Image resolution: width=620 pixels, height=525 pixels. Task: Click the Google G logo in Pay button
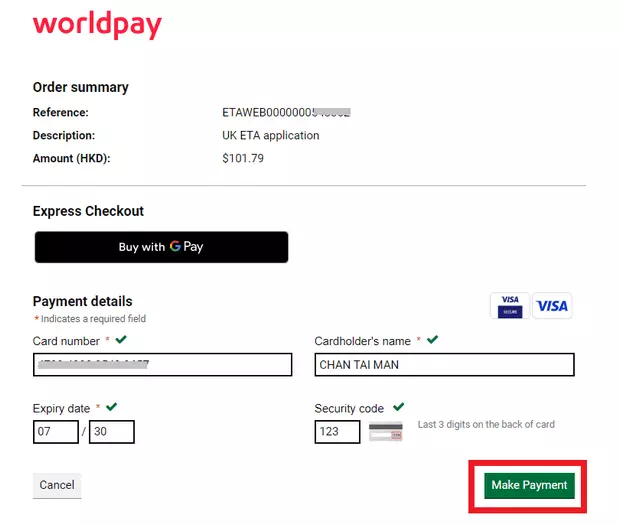[175, 246]
